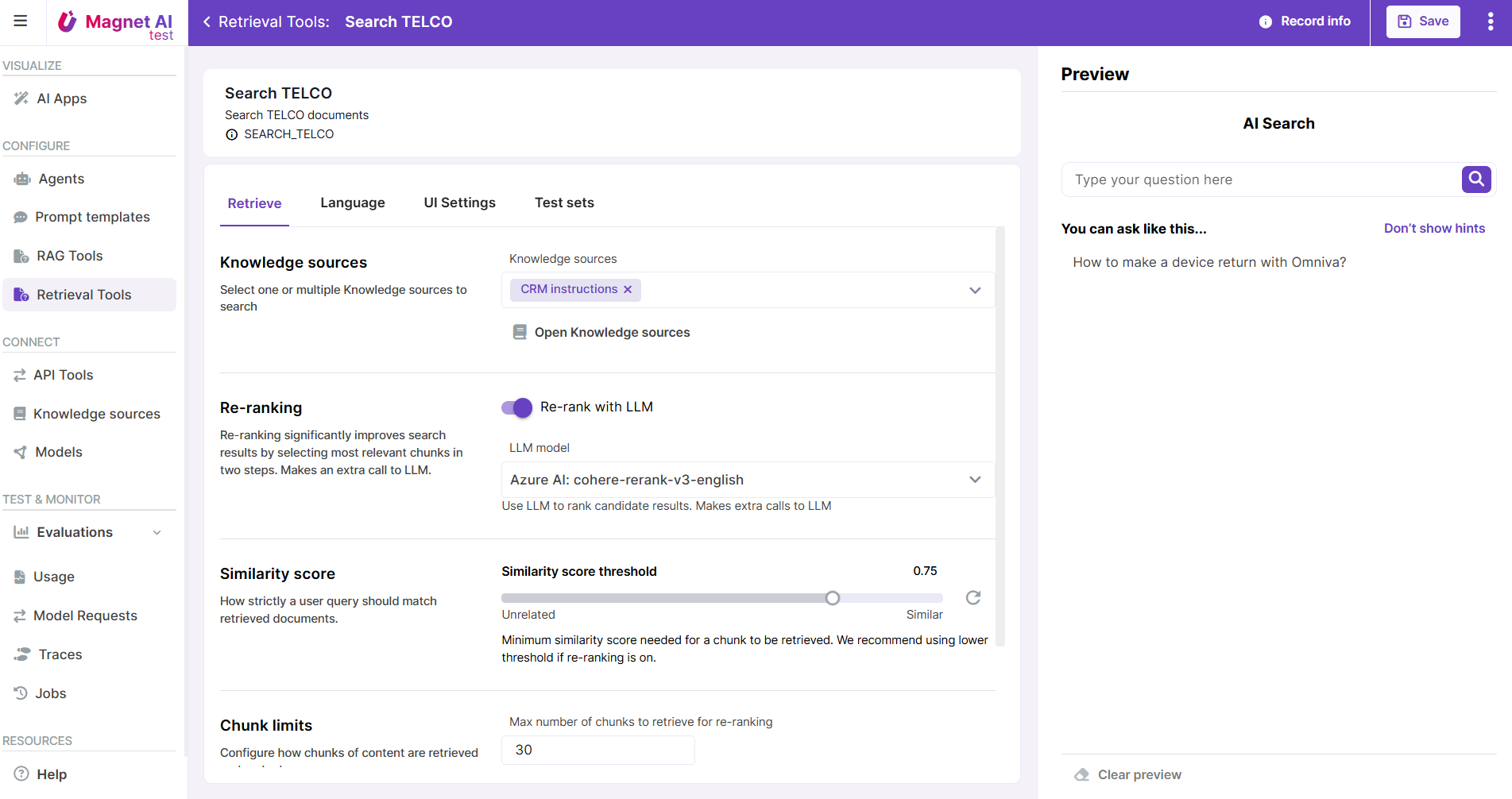
Task: Click the purple search magnifier button
Action: (1475, 179)
